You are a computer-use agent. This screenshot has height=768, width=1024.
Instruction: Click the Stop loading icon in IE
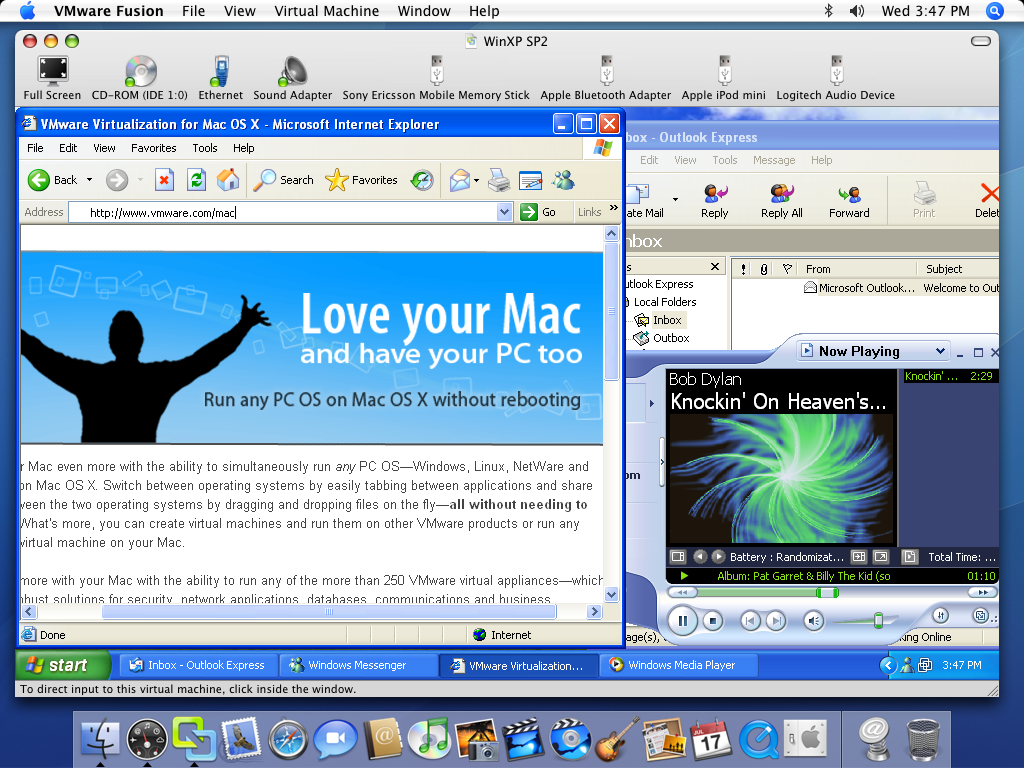(165, 180)
